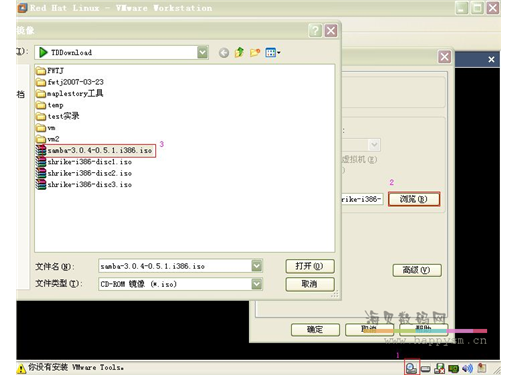
Task: Select the test实录 folder
Action: coord(58,116)
